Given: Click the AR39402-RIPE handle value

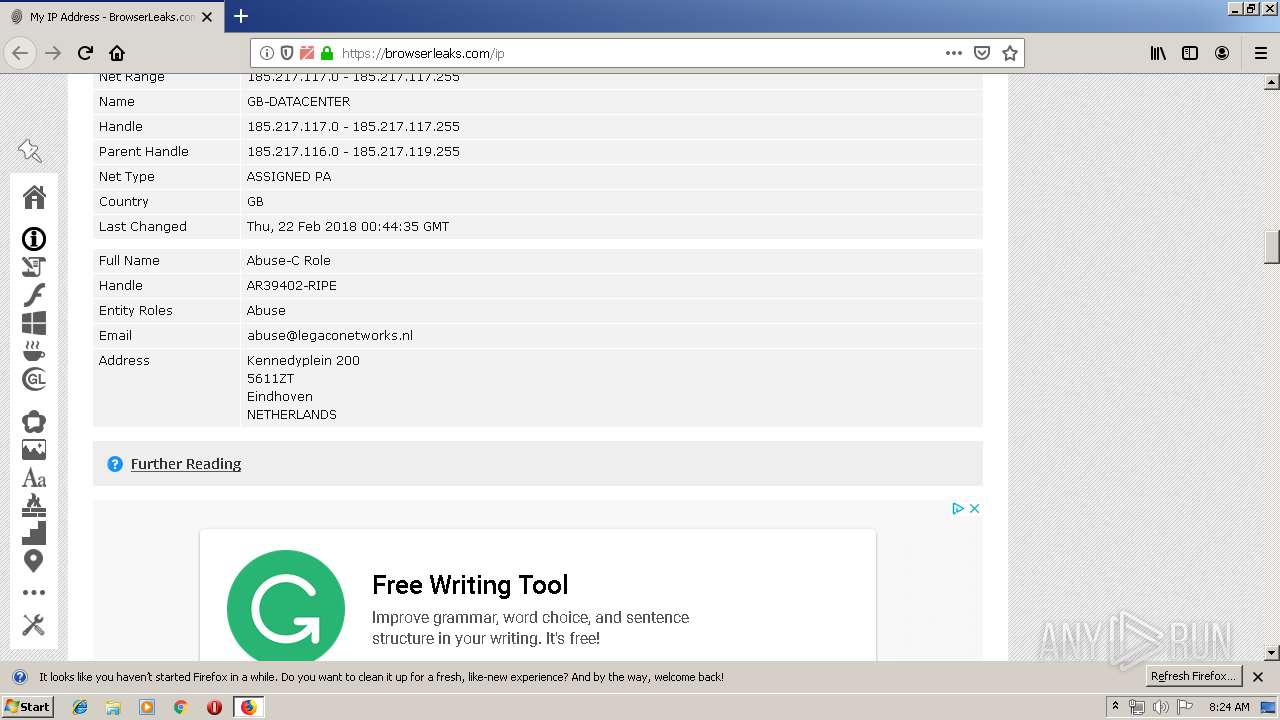Looking at the screenshot, I should pyautogui.click(x=292, y=286).
